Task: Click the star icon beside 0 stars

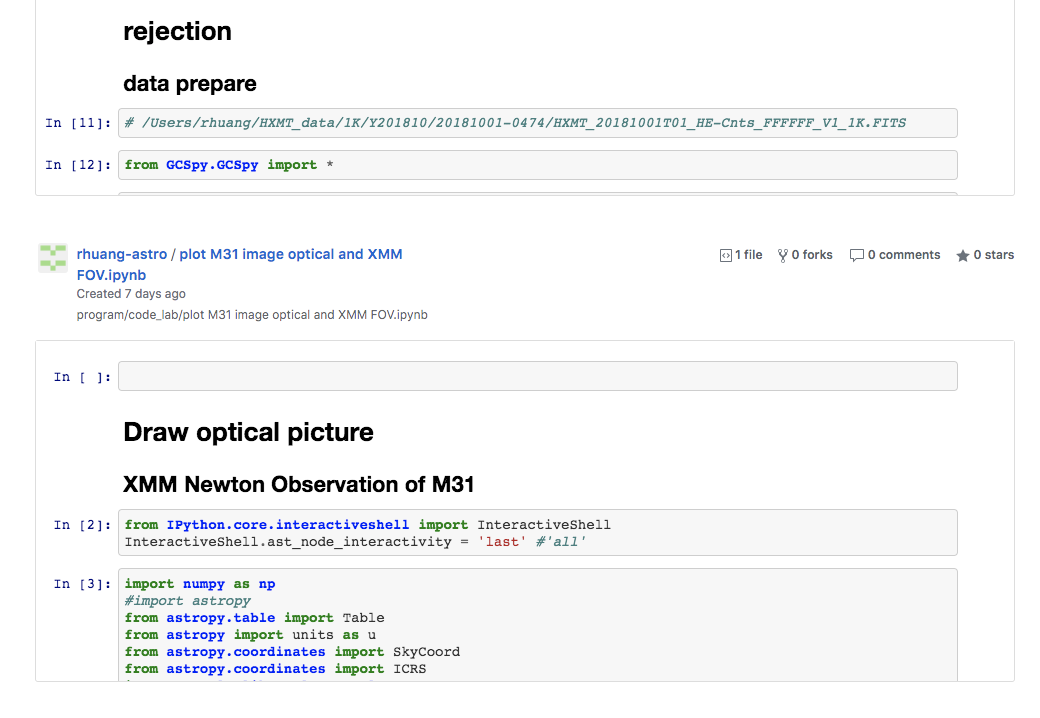Action: pyautogui.click(x=963, y=256)
